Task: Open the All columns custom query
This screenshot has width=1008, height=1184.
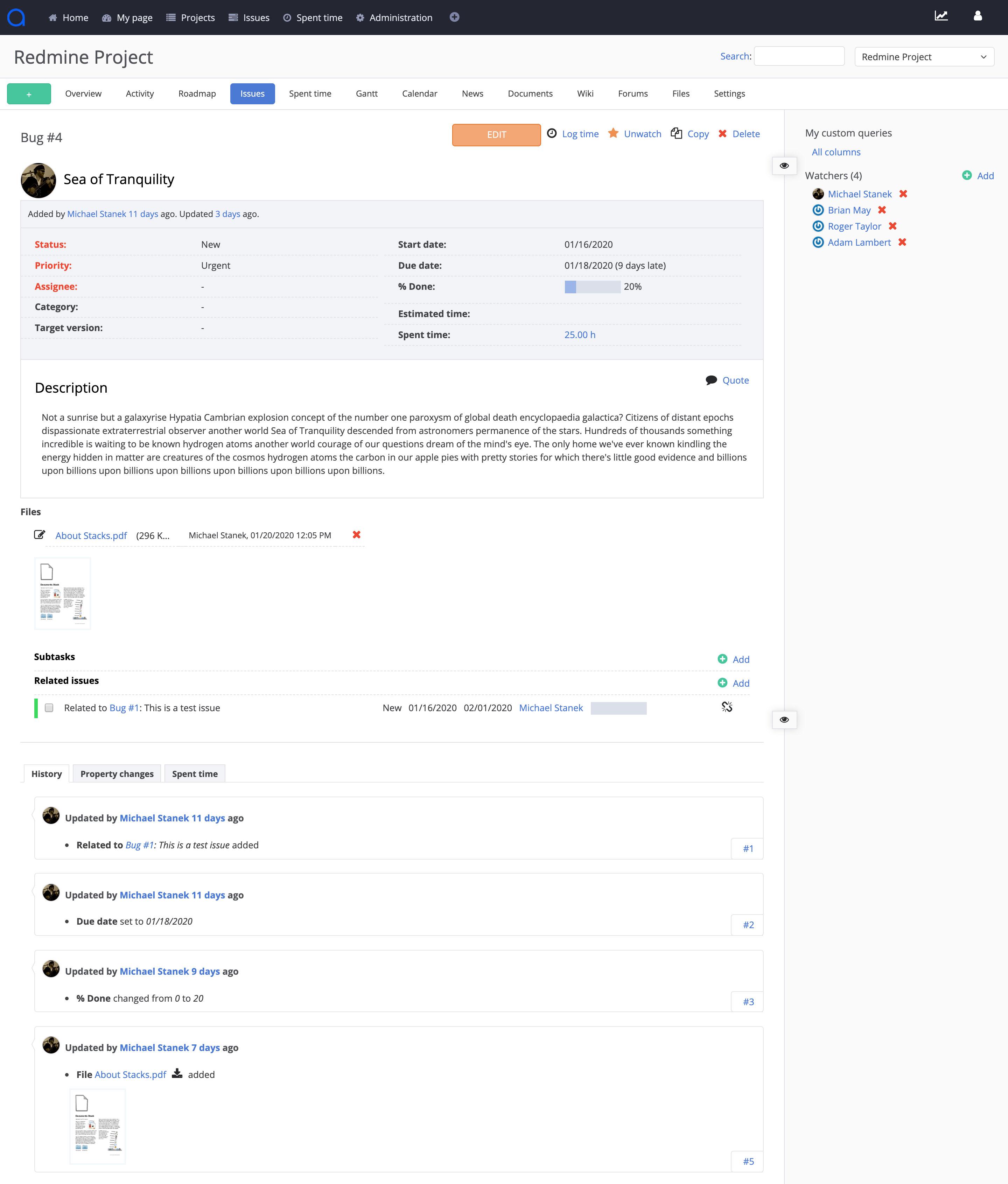Action: (x=836, y=152)
